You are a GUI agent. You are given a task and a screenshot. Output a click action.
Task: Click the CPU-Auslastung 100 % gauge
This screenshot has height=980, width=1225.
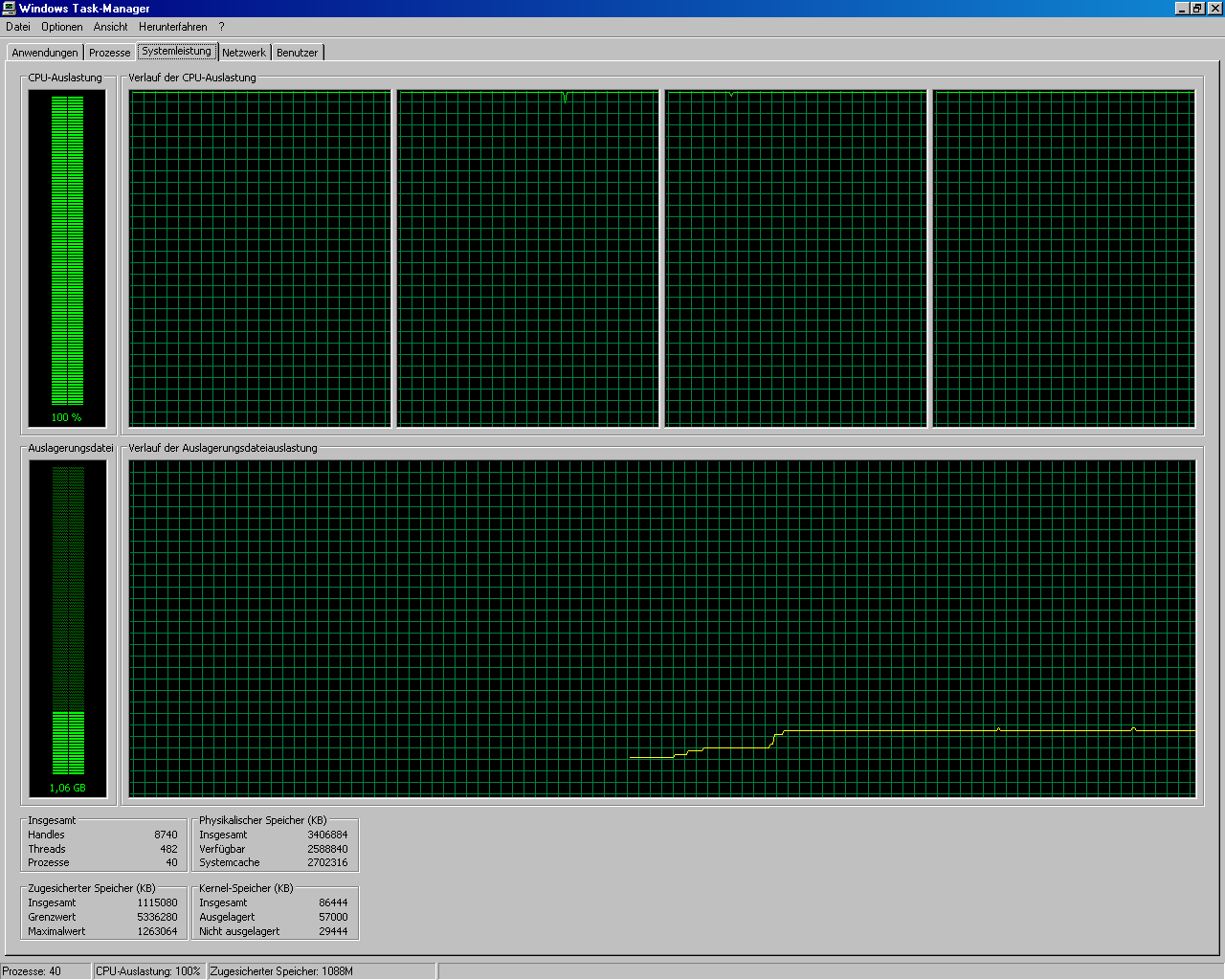point(67,257)
